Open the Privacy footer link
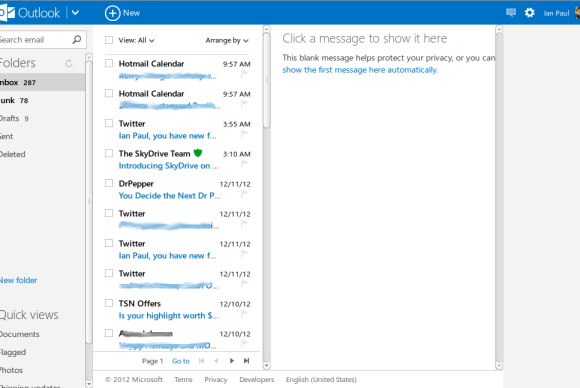The image size is (580, 388). 216,379
